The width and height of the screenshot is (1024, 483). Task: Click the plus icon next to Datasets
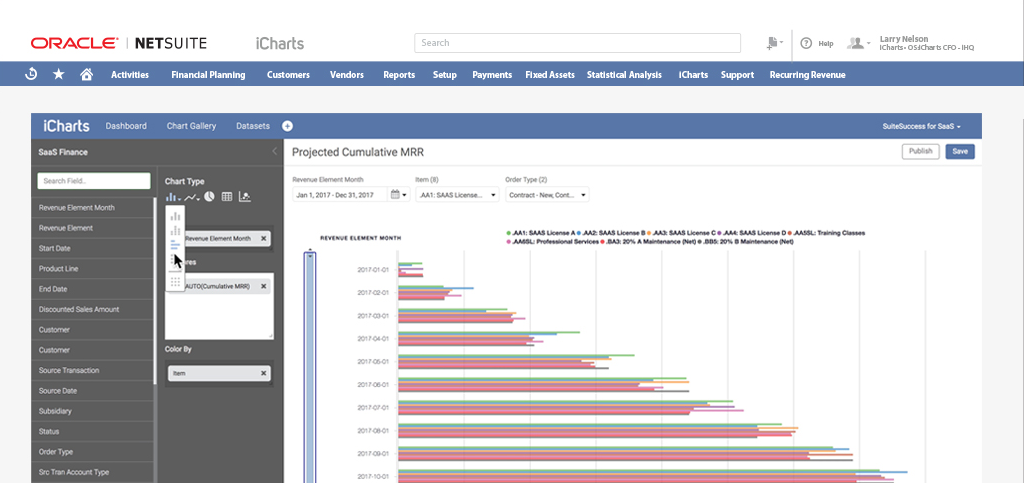pos(287,126)
